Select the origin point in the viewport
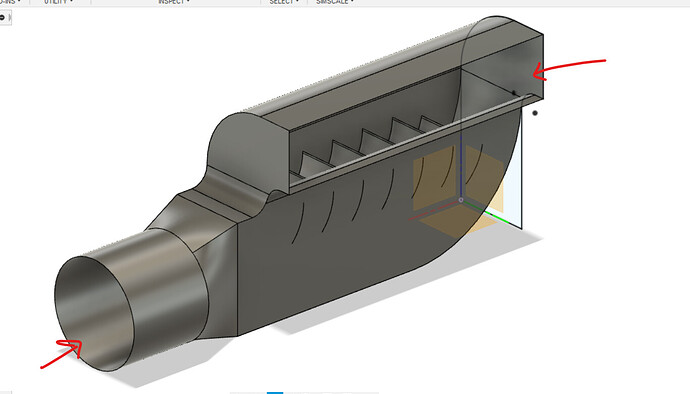The width and height of the screenshot is (690, 394). coord(461,200)
